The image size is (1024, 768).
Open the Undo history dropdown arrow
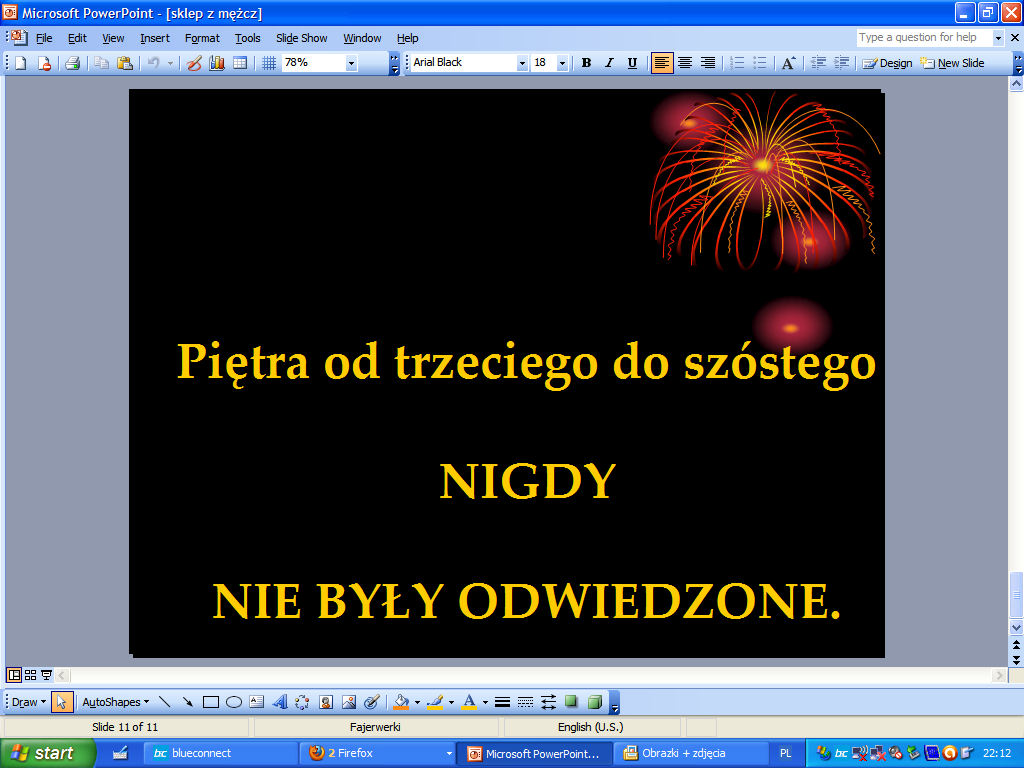point(170,63)
